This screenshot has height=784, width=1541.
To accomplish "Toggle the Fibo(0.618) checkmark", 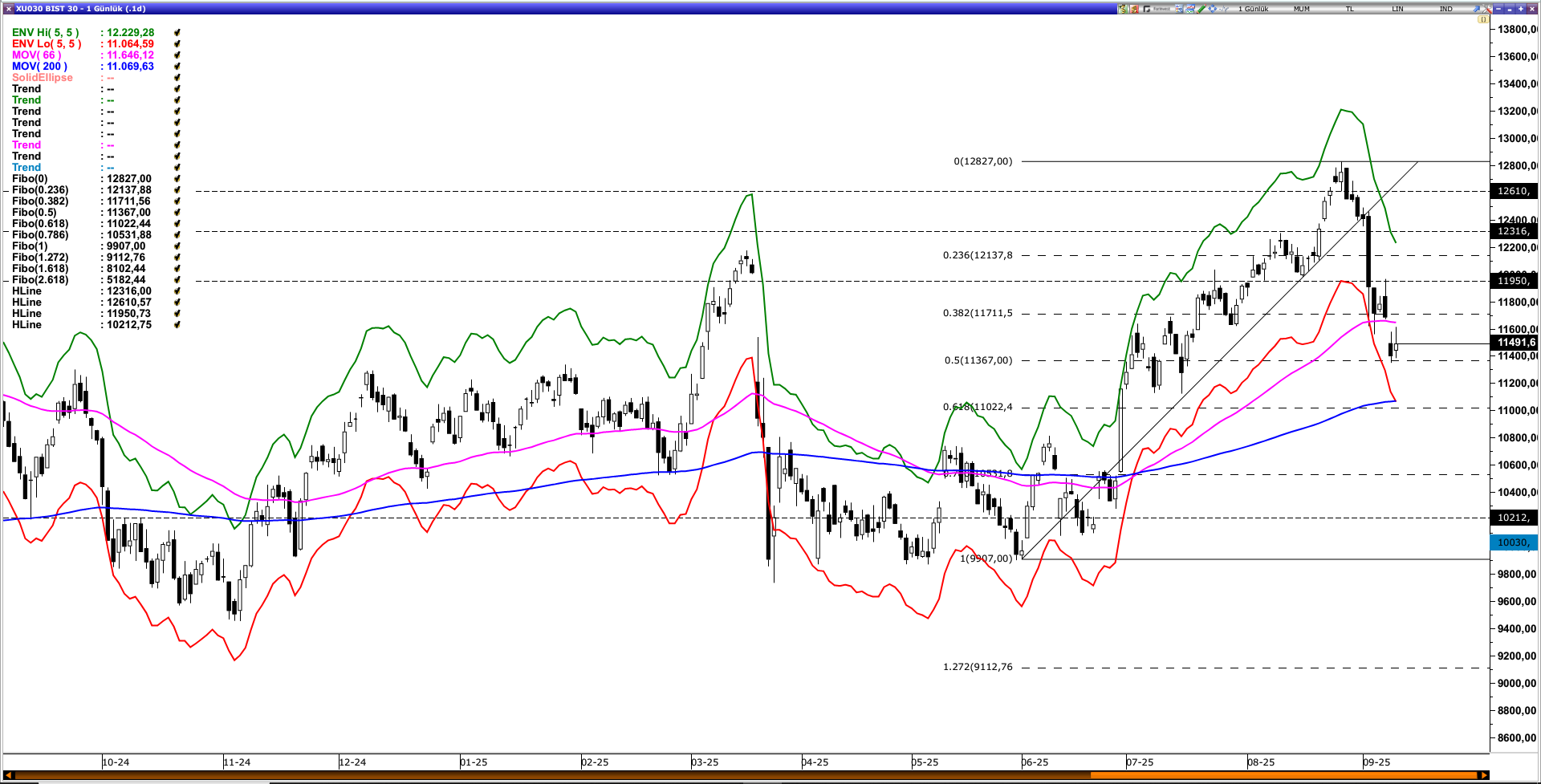I will click(177, 224).
